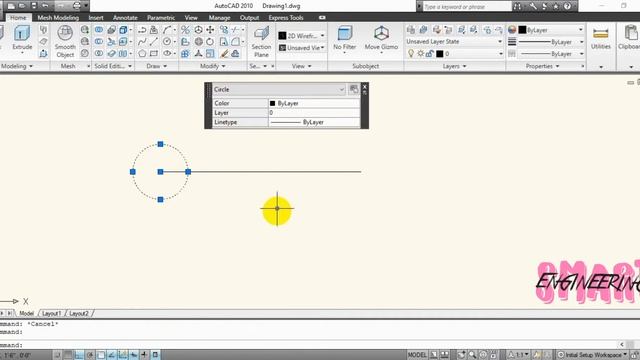Open the layer 0 dropdown in Layers panel

click(x=501, y=54)
